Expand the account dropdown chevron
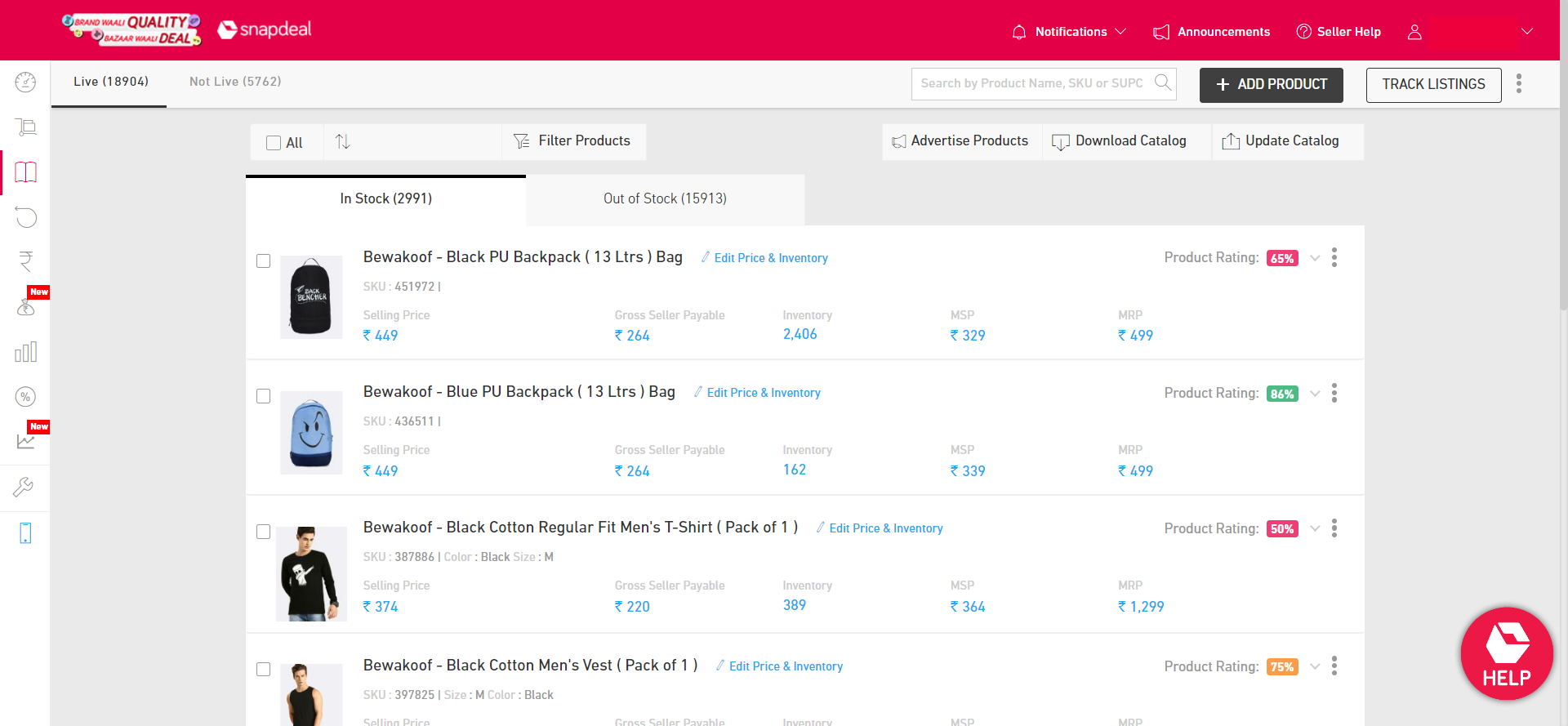The image size is (1568, 726). pyautogui.click(x=1527, y=31)
